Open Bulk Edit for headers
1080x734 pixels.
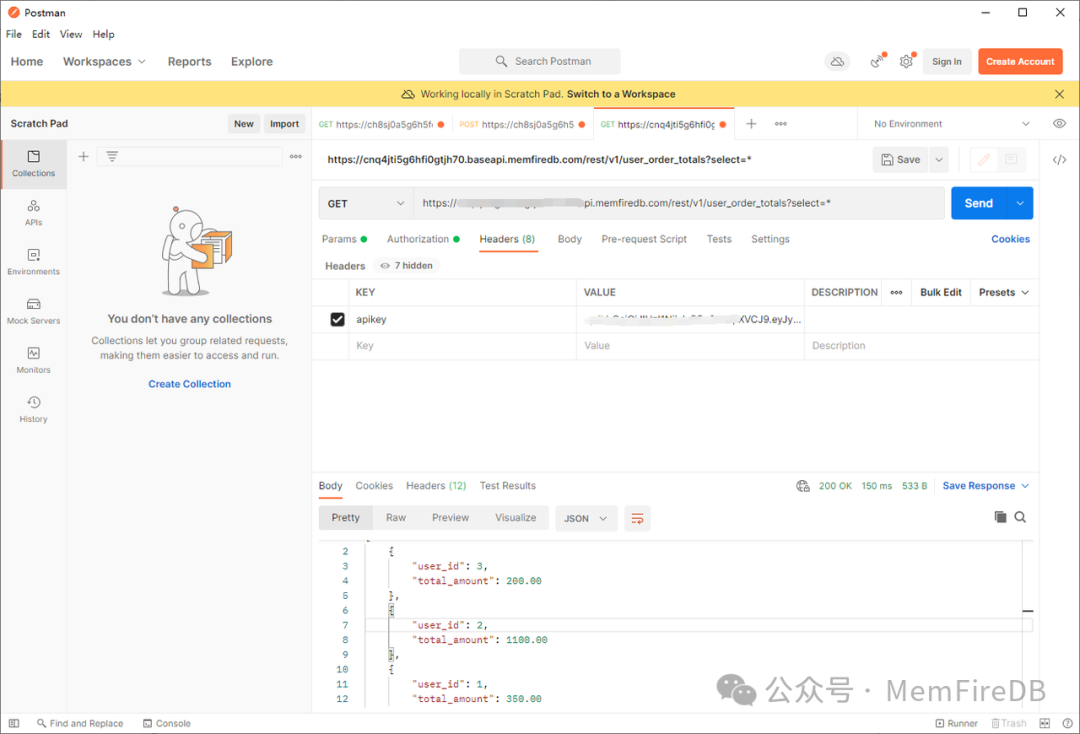click(x=941, y=293)
